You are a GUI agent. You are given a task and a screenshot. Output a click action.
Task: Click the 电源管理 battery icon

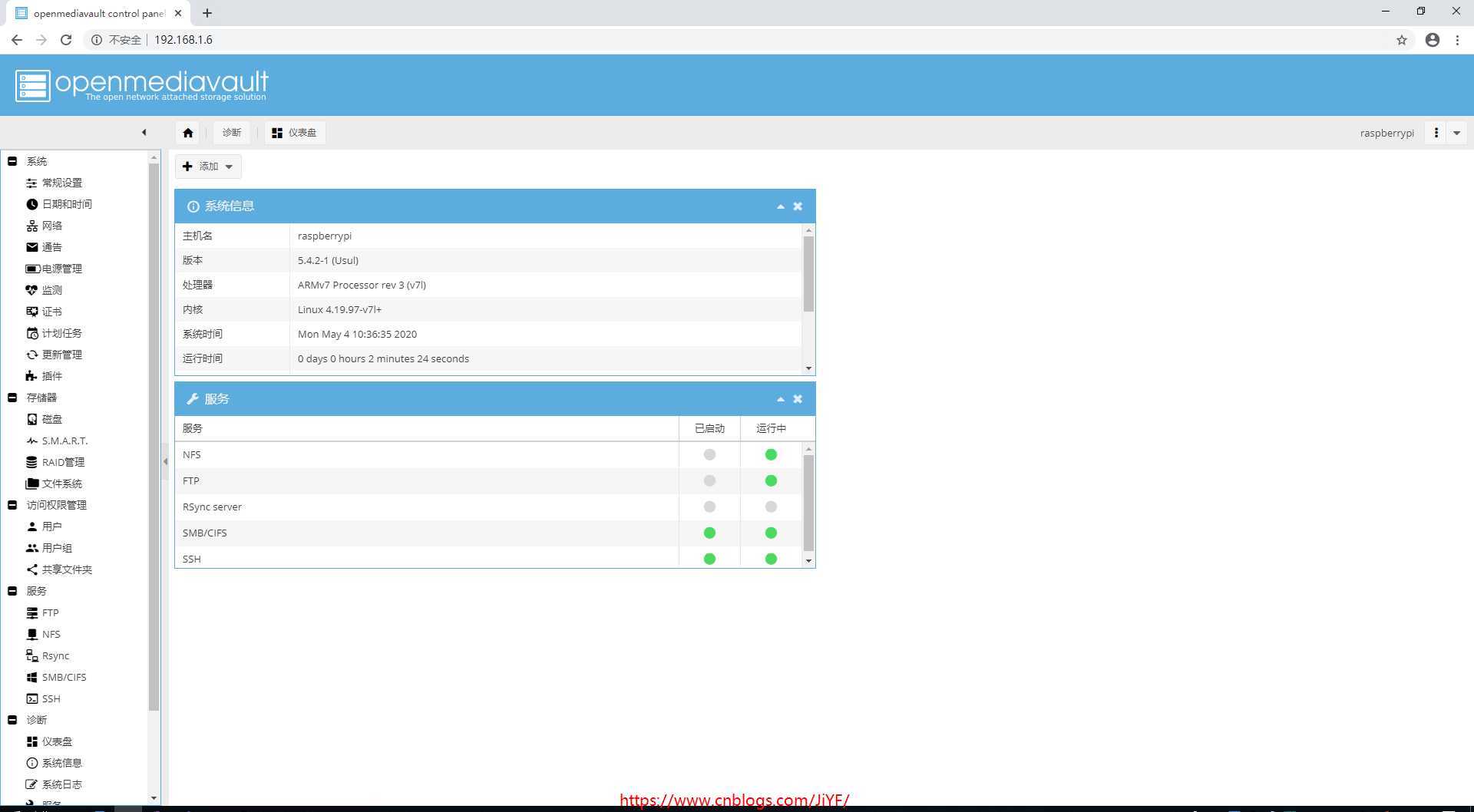pyautogui.click(x=32, y=269)
